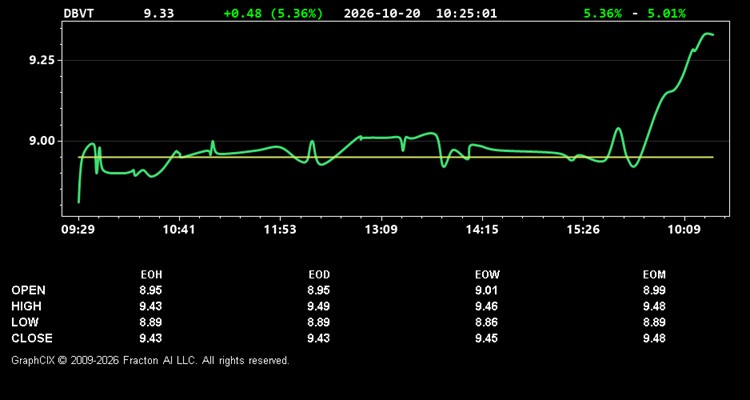Click the +0.48 (5.36%) change value

coord(273,13)
